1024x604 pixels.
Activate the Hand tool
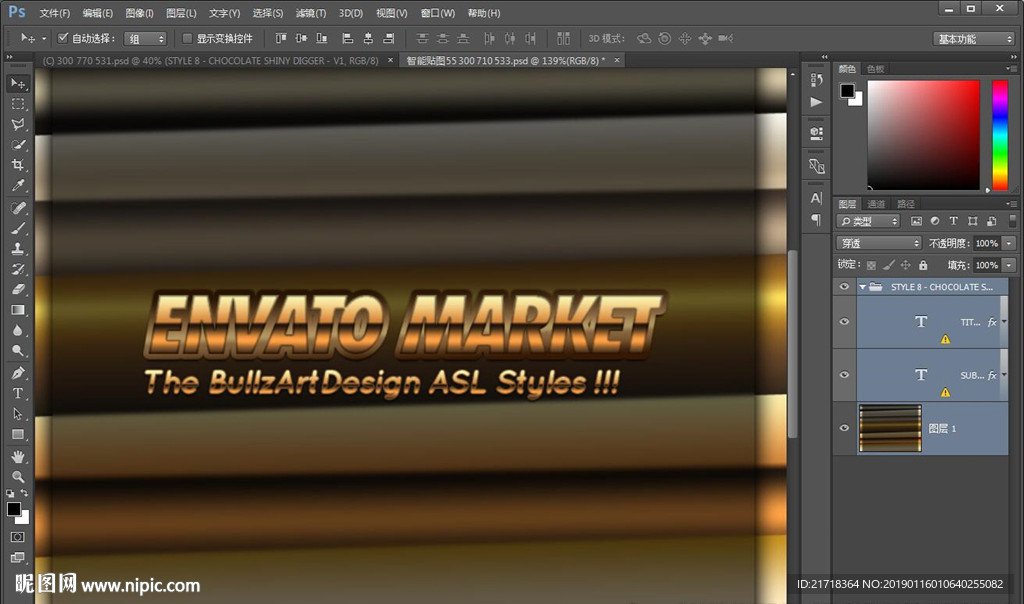coord(18,456)
